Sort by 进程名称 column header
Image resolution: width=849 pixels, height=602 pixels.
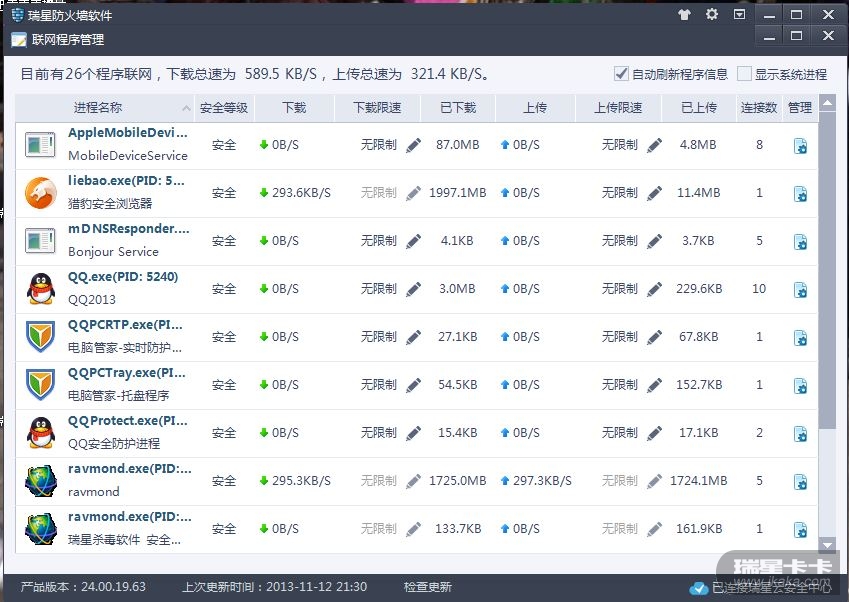click(x=105, y=108)
